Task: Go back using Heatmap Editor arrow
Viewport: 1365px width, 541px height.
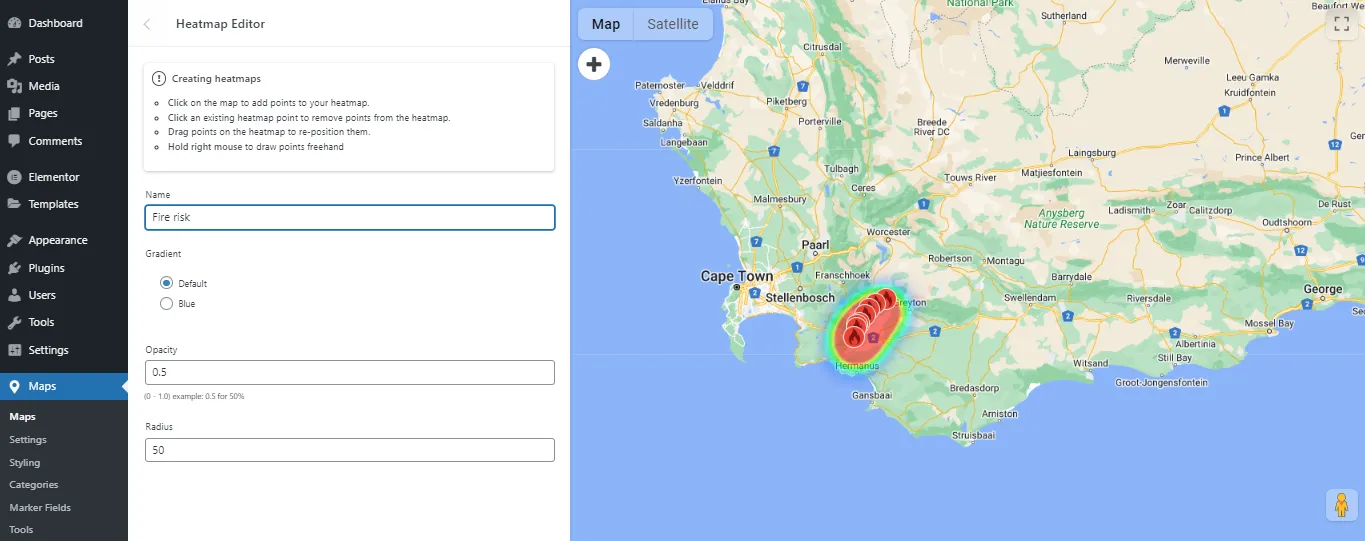Action: (x=147, y=24)
